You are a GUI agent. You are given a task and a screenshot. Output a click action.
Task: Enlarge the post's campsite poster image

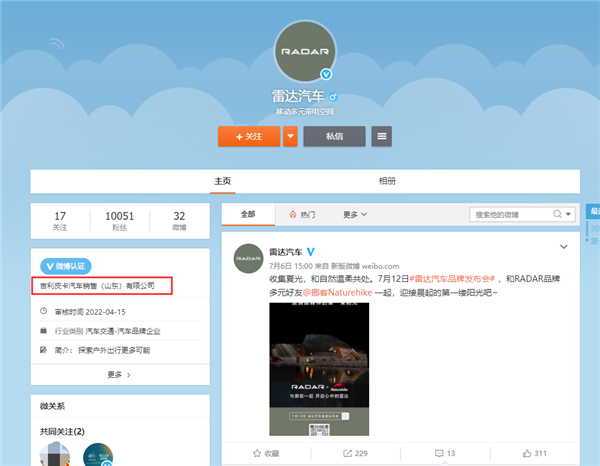point(319,369)
